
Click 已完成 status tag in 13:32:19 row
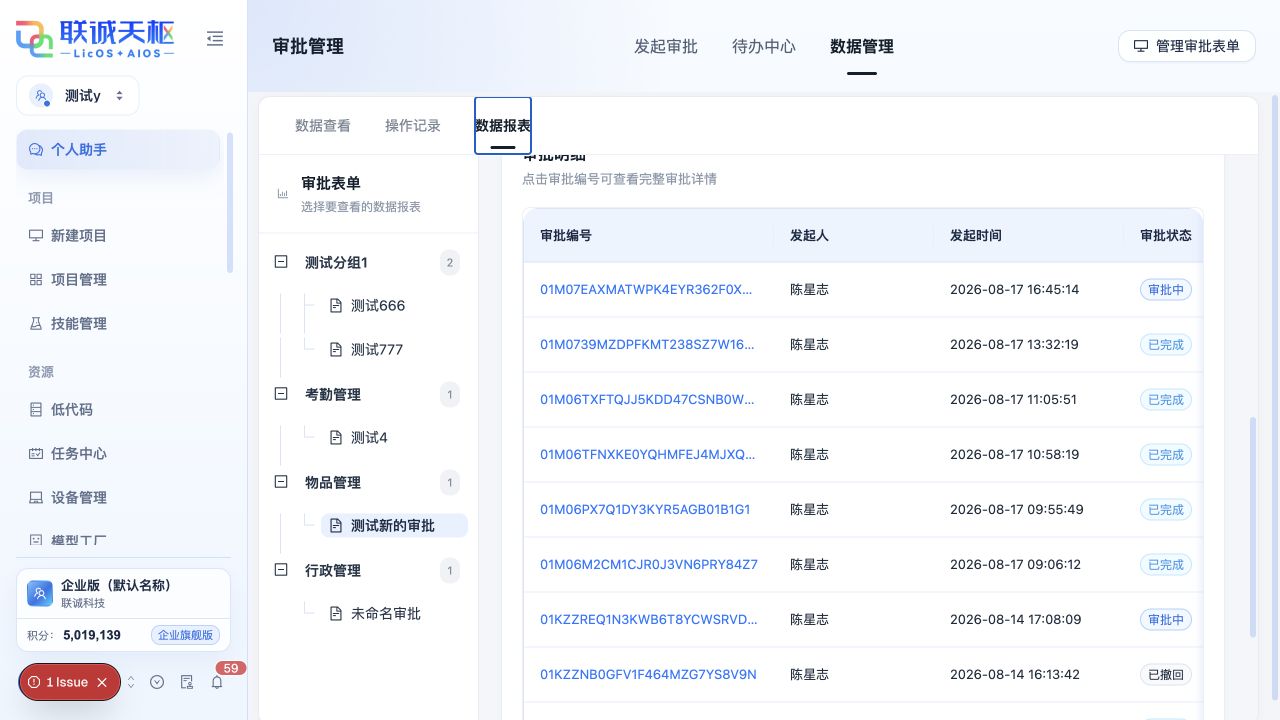1166,345
